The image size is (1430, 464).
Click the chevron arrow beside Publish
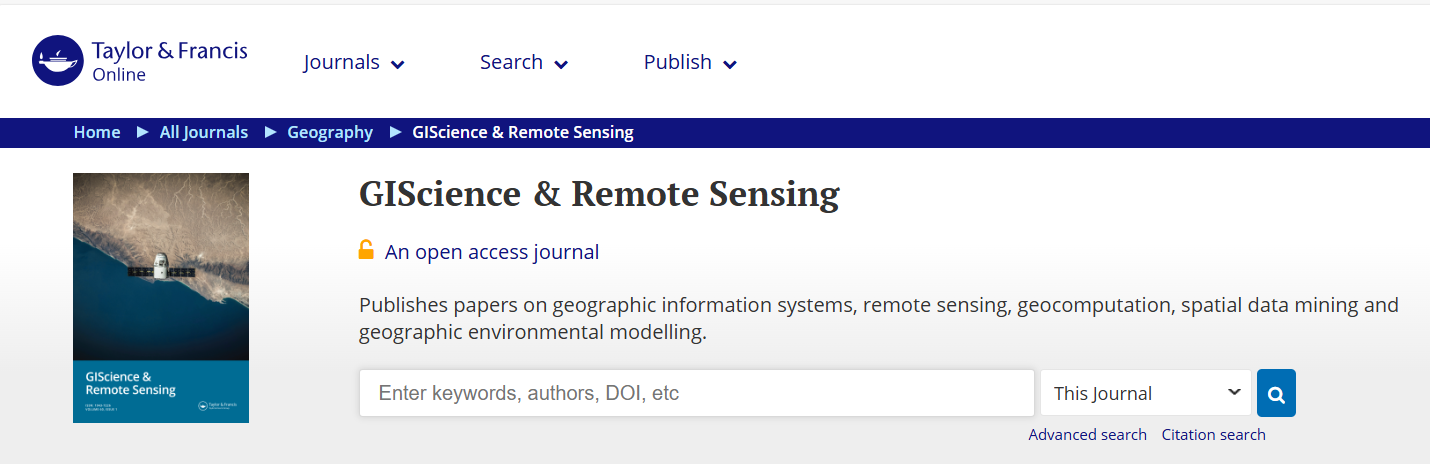pyautogui.click(x=730, y=65)
